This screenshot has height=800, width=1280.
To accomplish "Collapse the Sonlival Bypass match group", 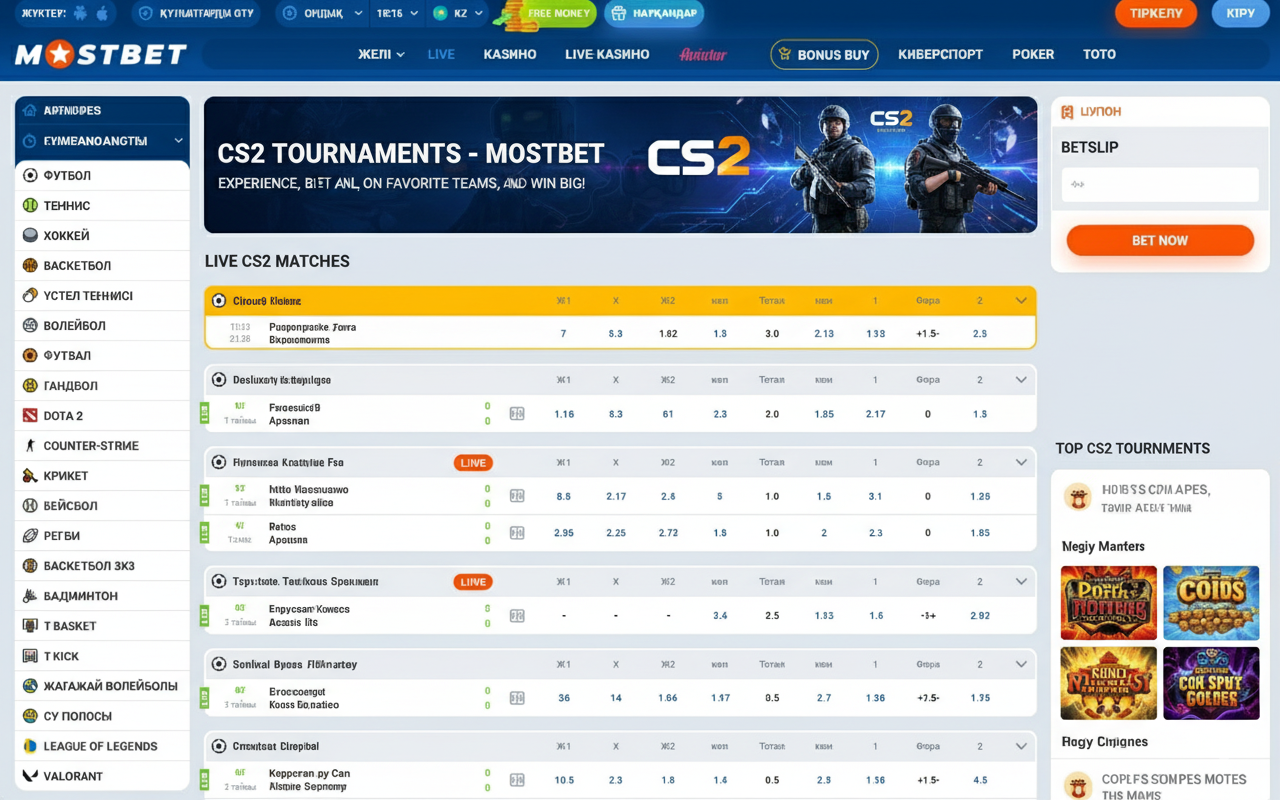I will pos(1021,664).
